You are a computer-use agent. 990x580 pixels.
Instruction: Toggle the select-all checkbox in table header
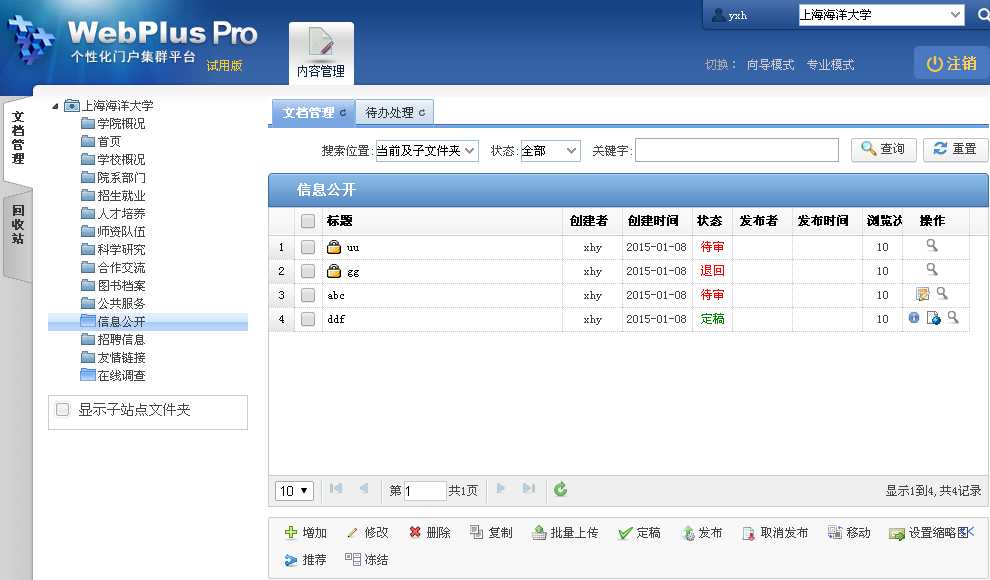click(x=308, y=221)
